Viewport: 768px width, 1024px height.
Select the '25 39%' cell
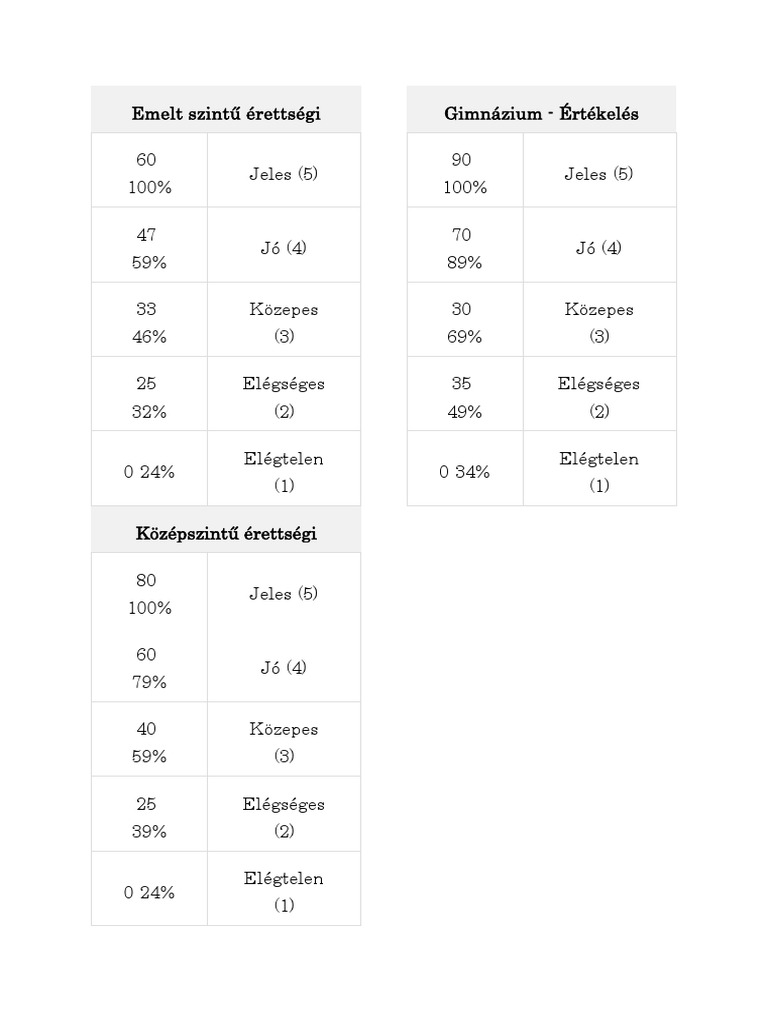(x=149, y=817)
